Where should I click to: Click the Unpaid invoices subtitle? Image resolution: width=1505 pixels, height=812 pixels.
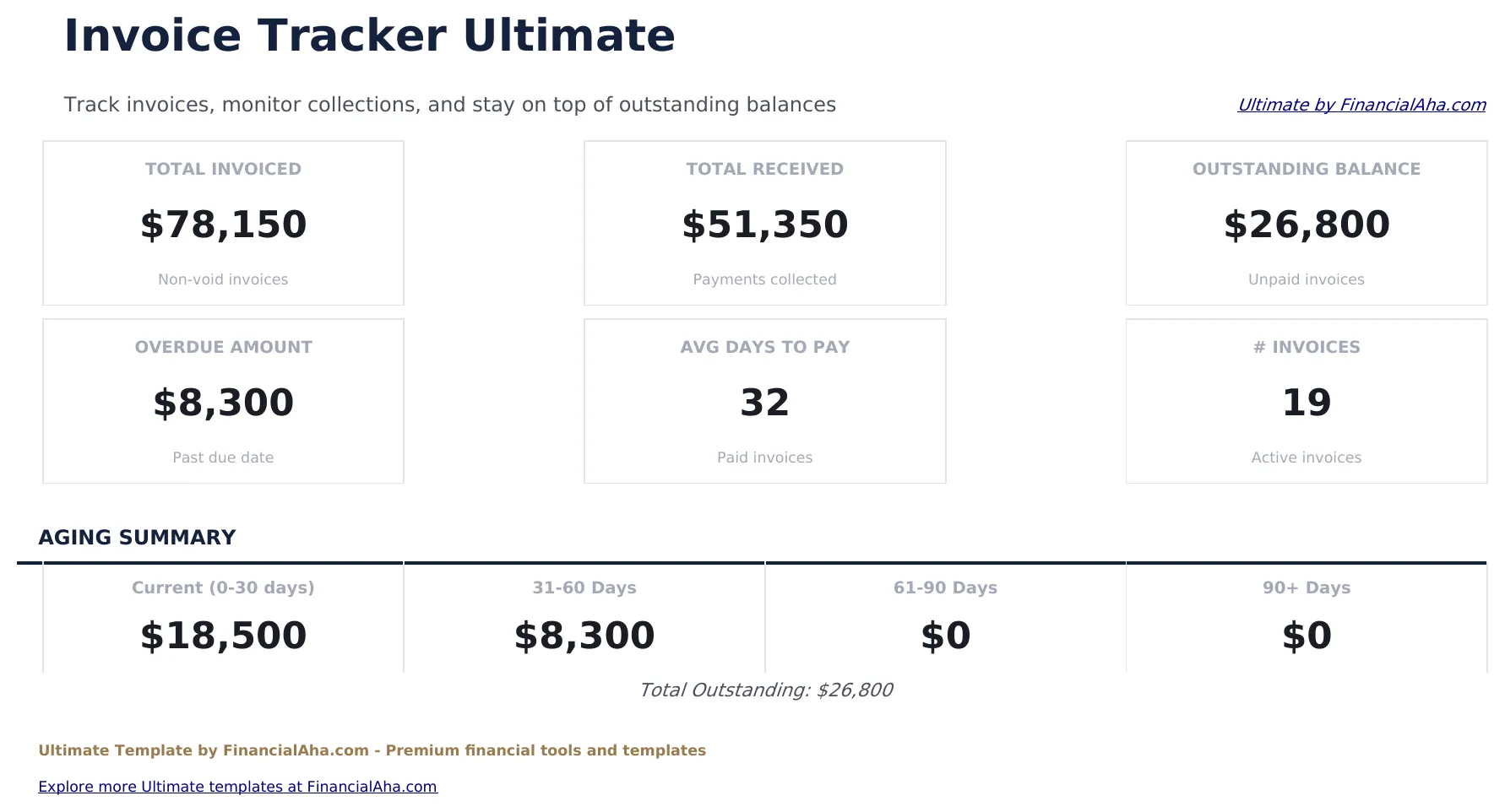click(1306, 279)
